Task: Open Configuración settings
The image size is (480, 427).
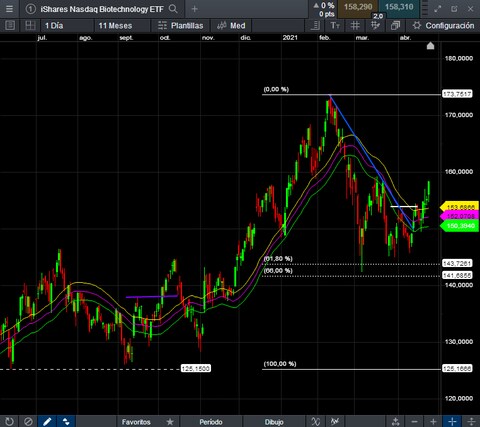Action: point(443,26)
